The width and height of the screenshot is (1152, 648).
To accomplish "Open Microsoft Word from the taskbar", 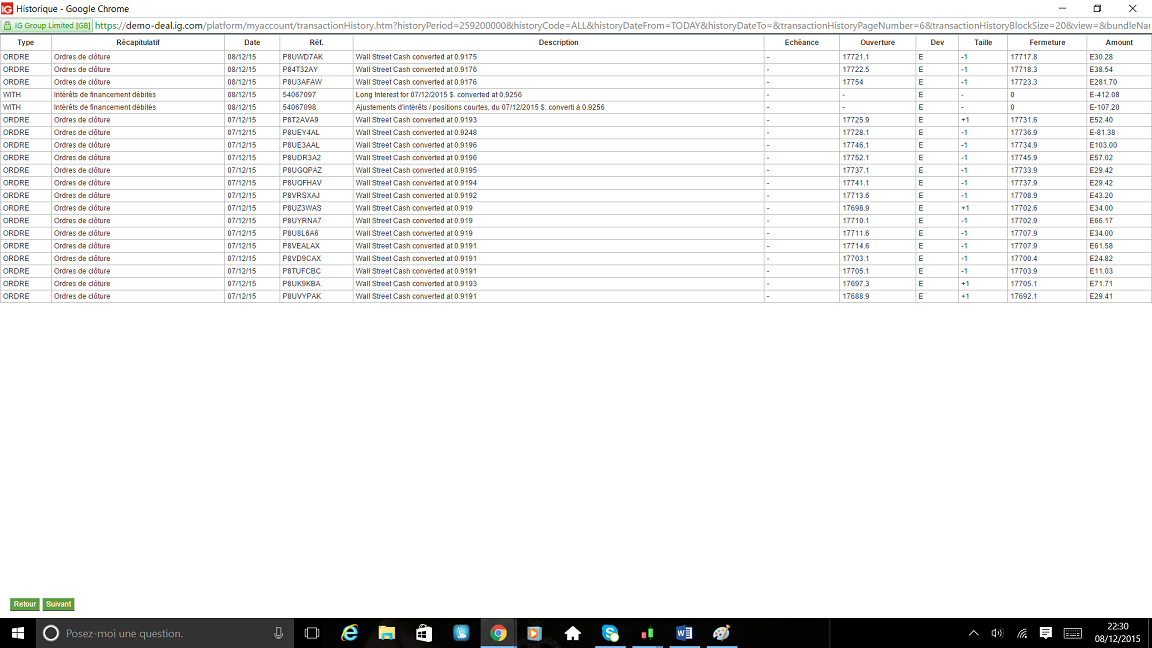I will (x=684, y=633).
